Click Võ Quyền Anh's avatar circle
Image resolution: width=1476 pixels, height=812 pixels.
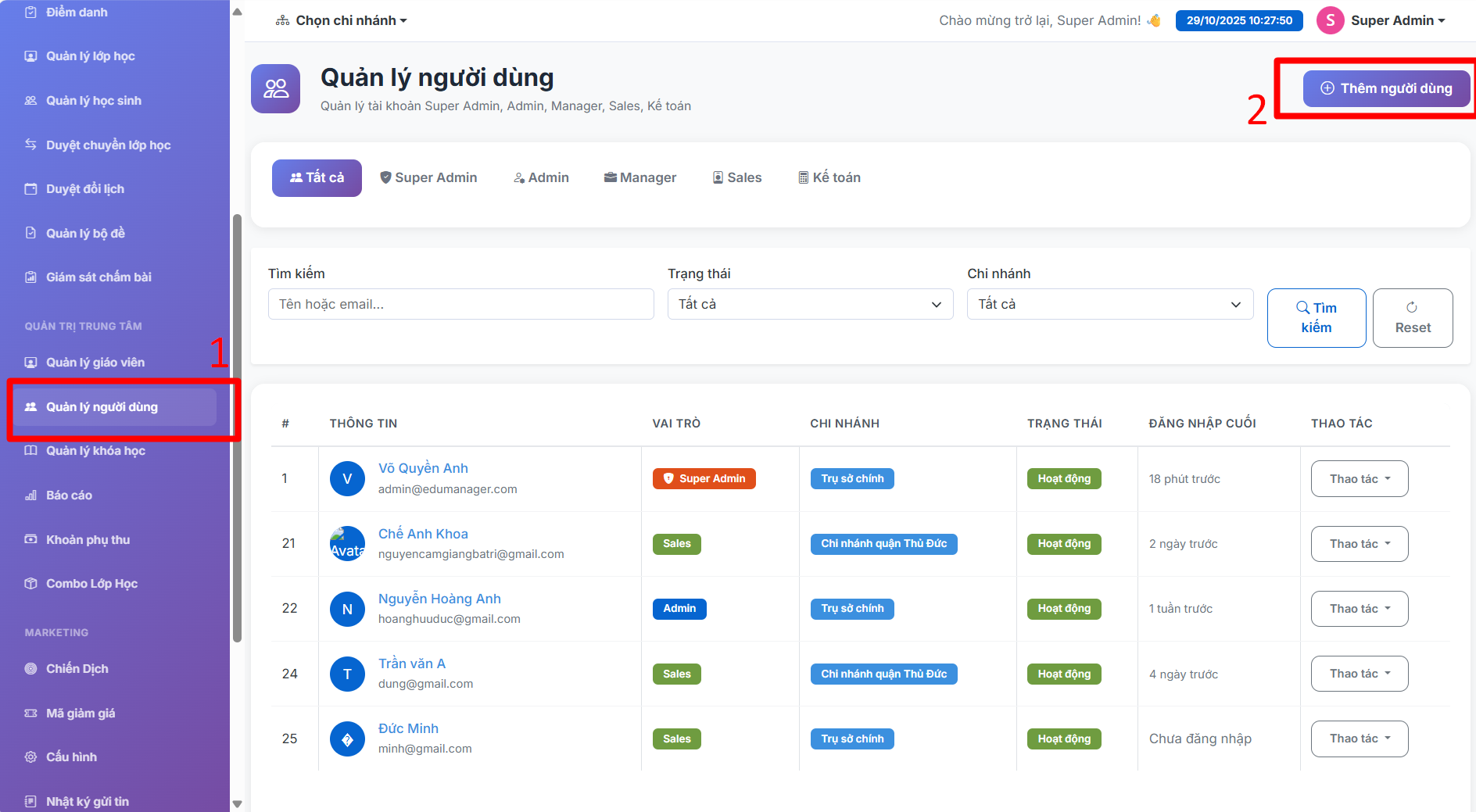coord(347,478)
